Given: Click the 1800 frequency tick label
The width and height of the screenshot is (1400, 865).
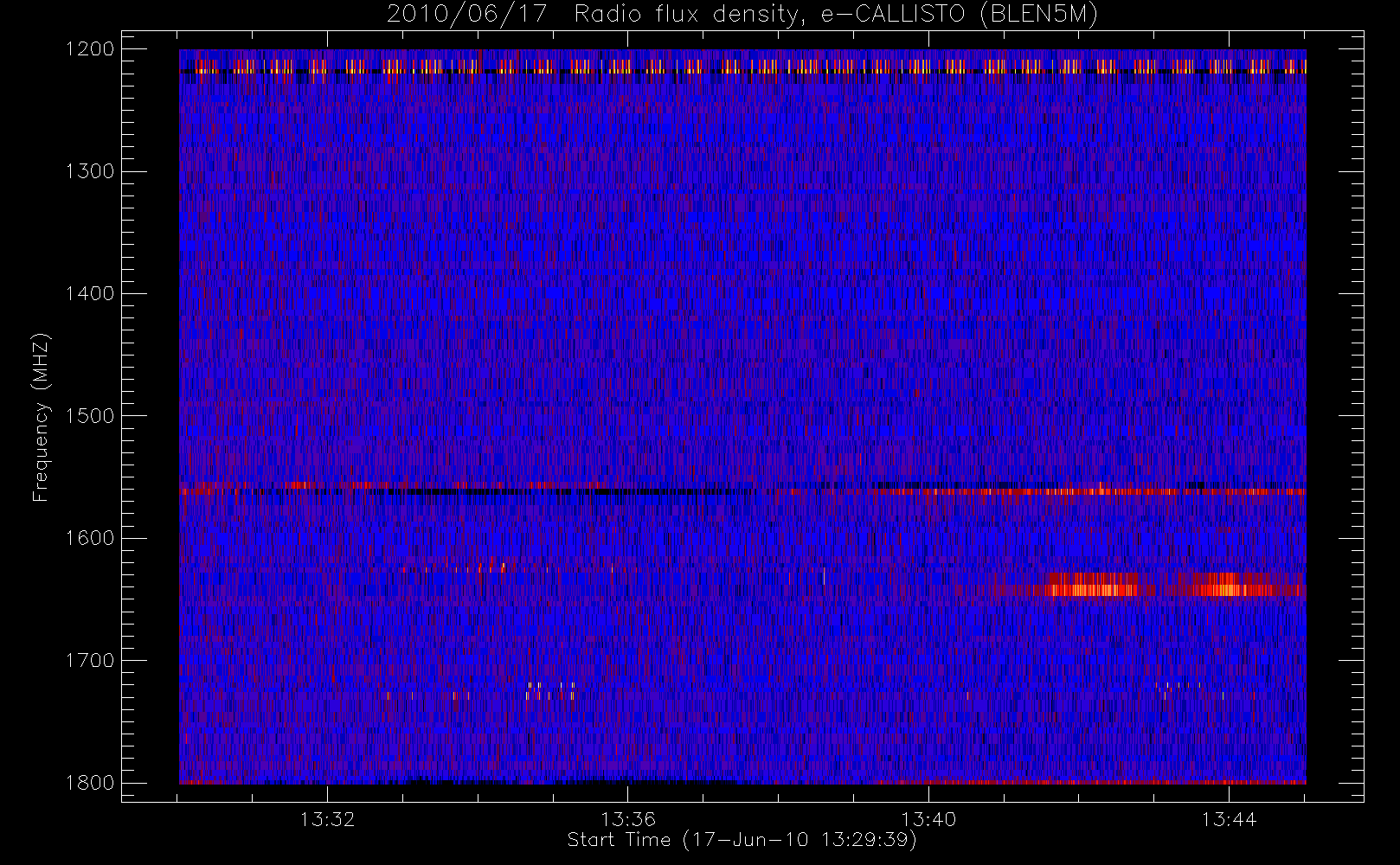Looking at the screenshot, I should [x=90, y=783].
